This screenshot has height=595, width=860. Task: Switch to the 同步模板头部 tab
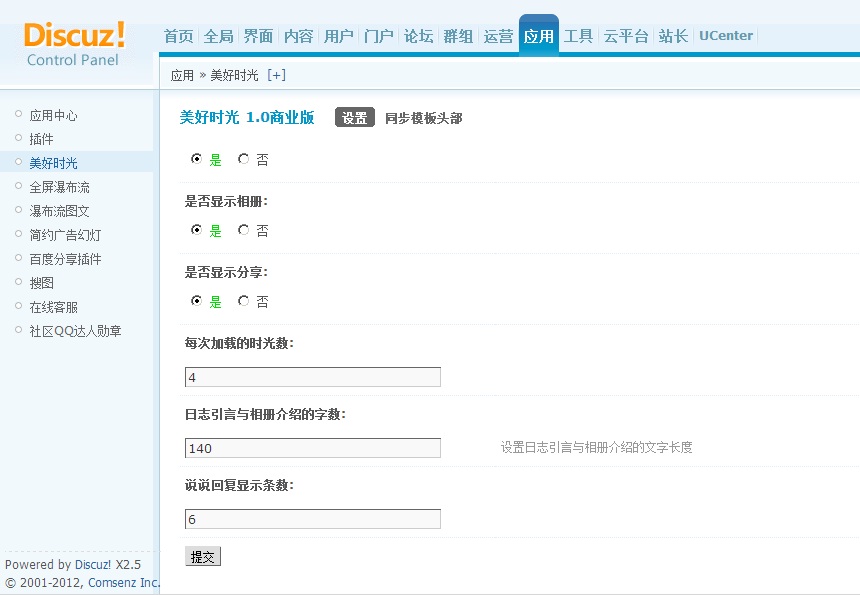[x=423, y=118]
